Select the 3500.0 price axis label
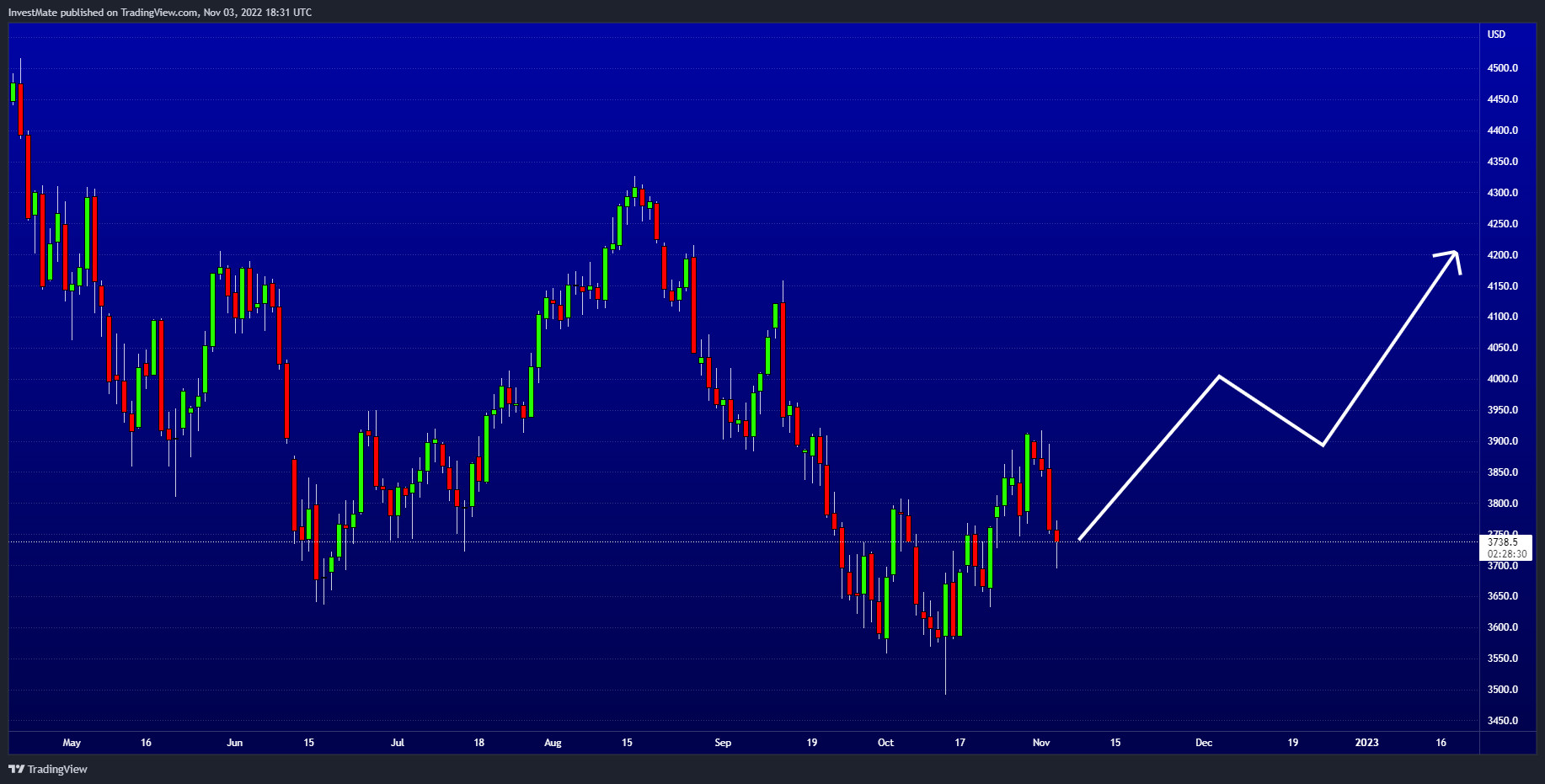 coord(1503,690)
